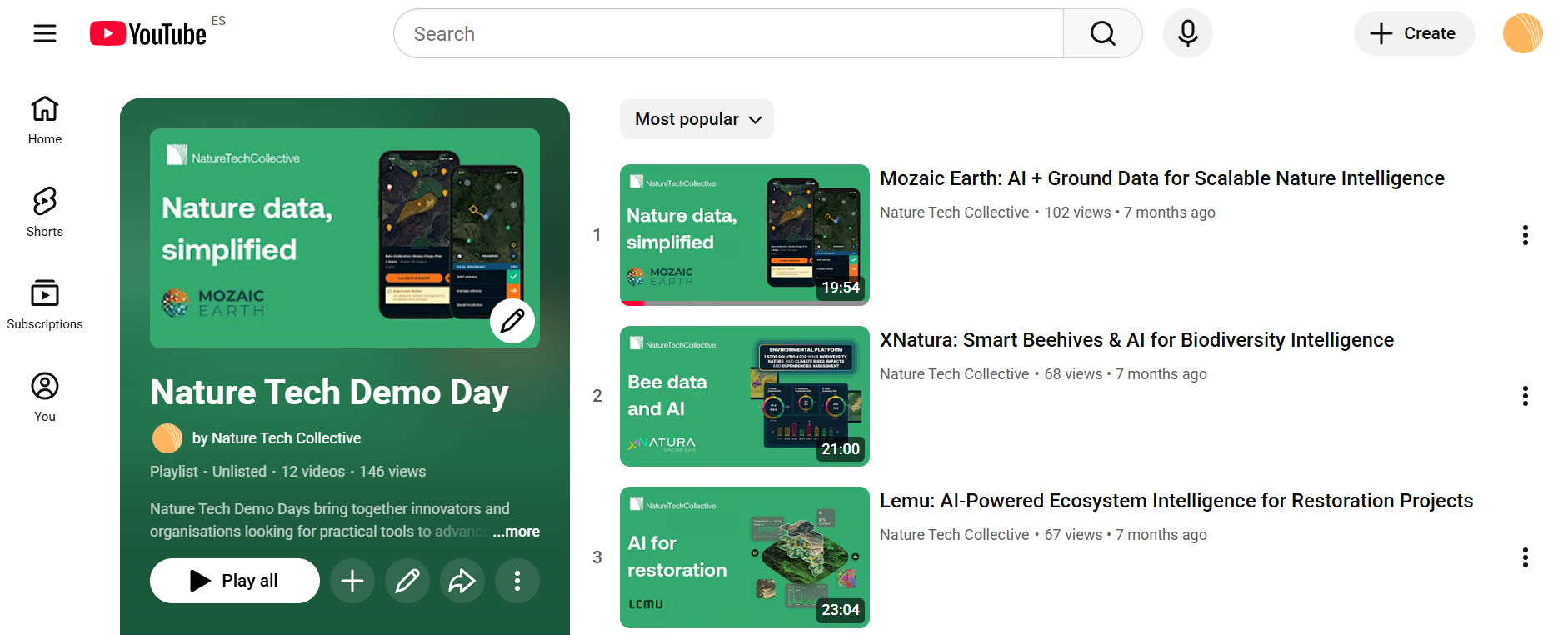Click the 23:04 duration badge
The width and height of the screenshot is (1568, 635).
pyautogui.click(x=841, y=610)
